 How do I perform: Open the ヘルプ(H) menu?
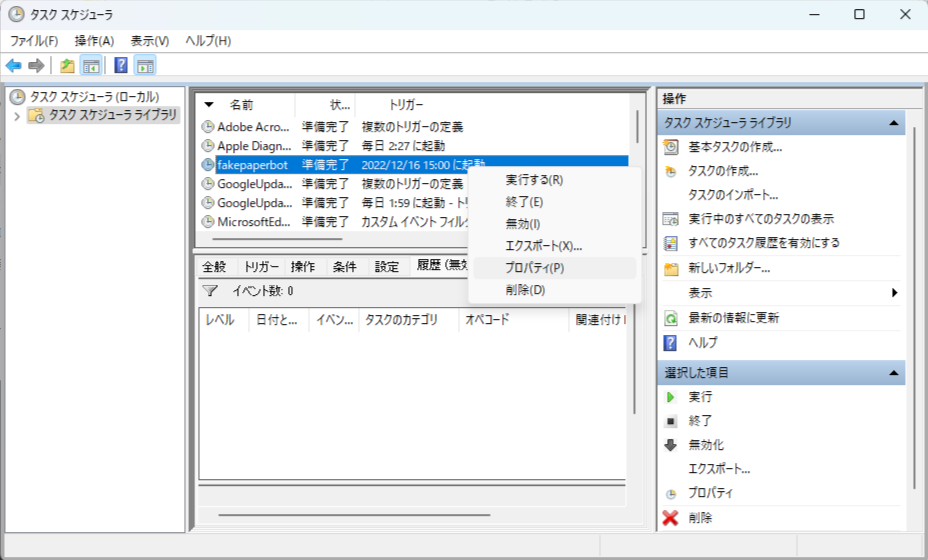click(x=208, y=41)
